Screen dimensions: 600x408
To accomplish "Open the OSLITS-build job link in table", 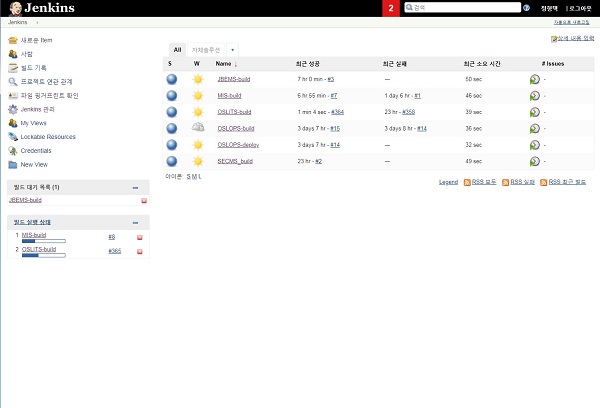I will tap(234, 112).
